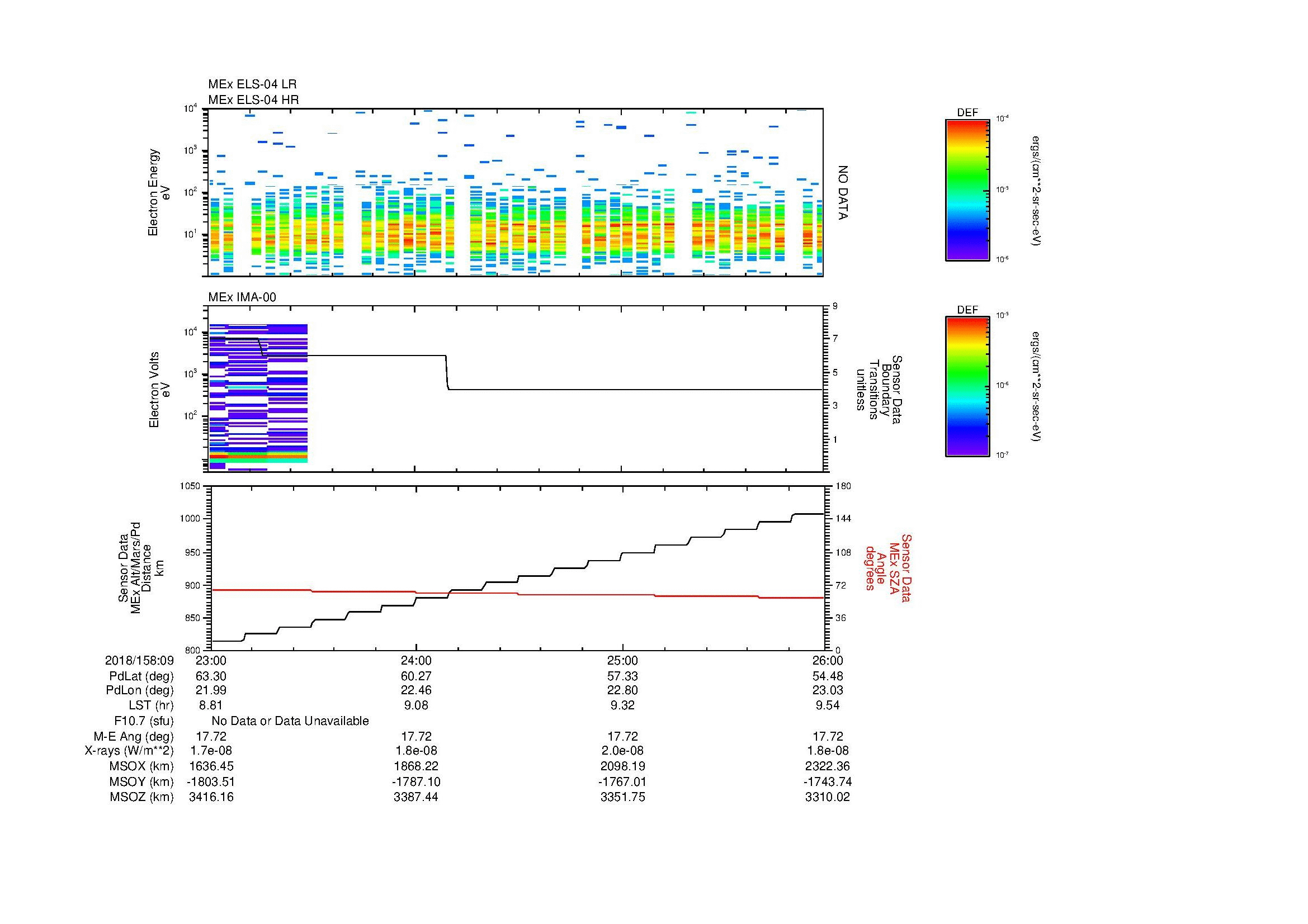Screen dimensions: 1308x924
Task: Click the 'PdLat (deg)' row label
Action: point(142,676)
